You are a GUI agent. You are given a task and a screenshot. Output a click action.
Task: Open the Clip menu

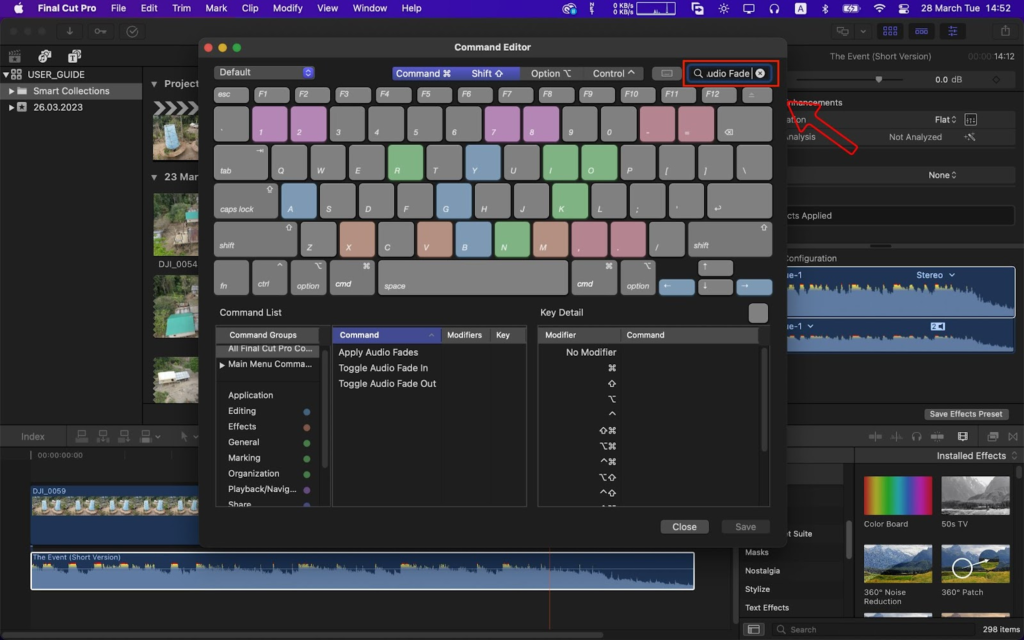(x=249, y=8)
